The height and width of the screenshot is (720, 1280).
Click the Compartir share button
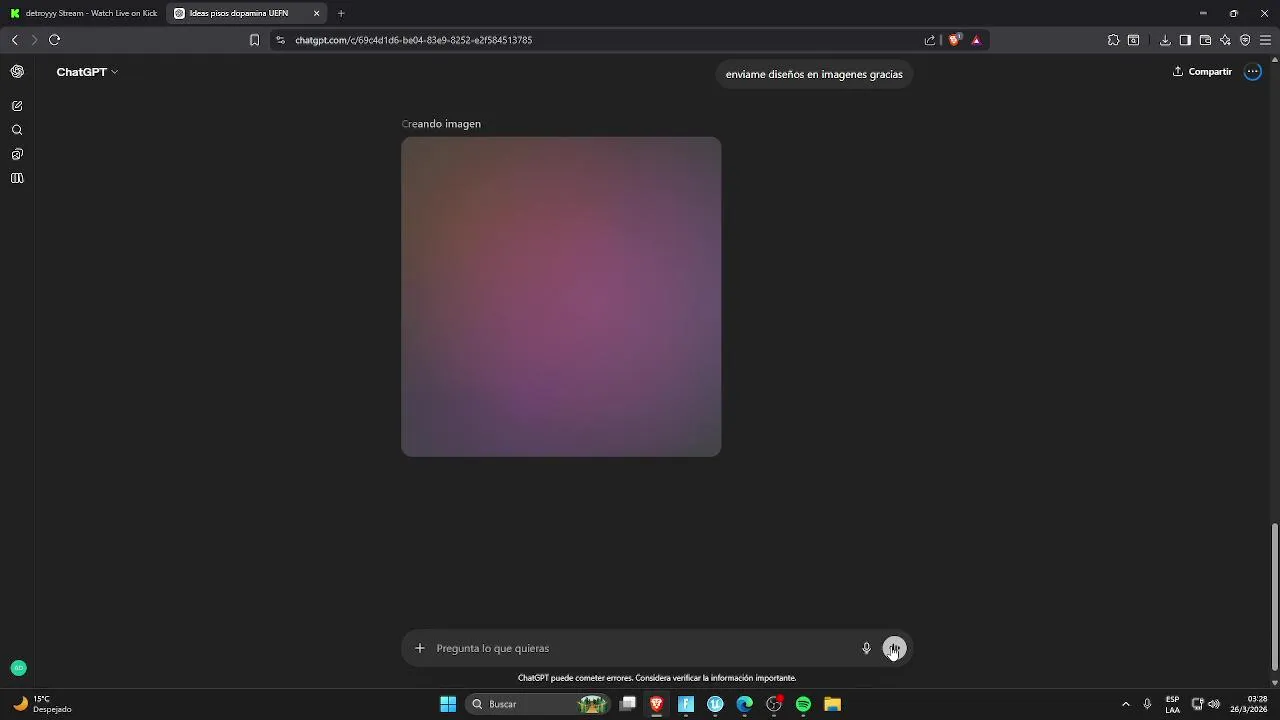pos(1202,72)
